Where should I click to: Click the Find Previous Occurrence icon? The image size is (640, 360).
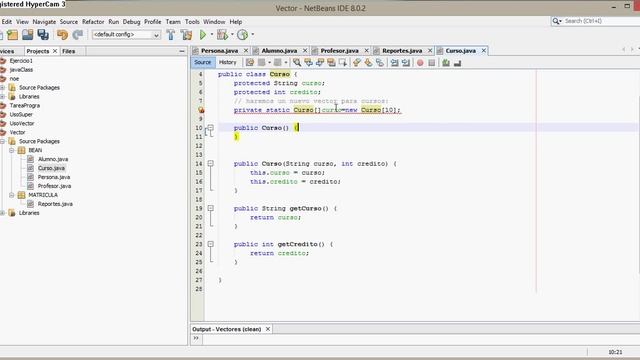(x=309, y=62)
